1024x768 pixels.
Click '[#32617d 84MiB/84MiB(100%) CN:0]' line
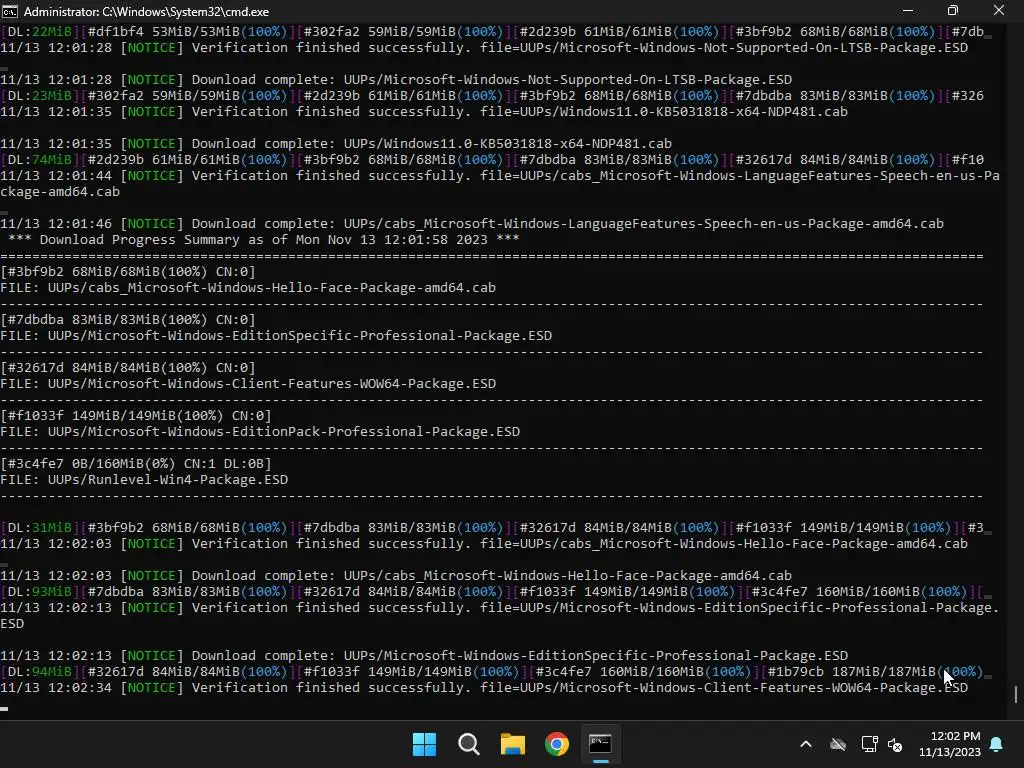128,368
